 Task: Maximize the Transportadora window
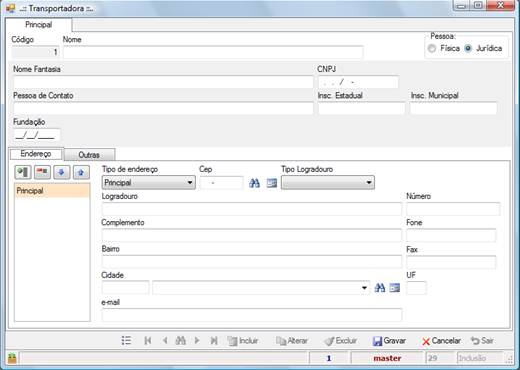pyautogui.click(x=478, y=6)
